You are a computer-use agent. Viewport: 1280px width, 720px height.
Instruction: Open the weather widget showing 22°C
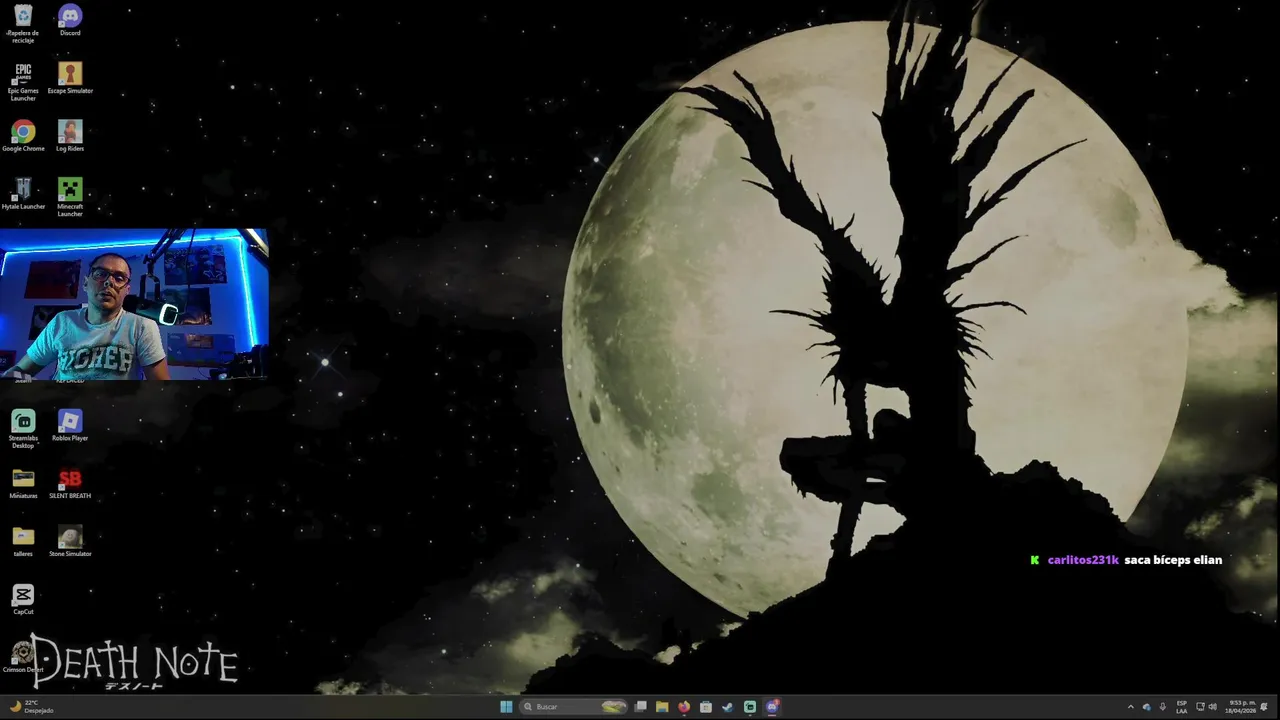[30, 707]
